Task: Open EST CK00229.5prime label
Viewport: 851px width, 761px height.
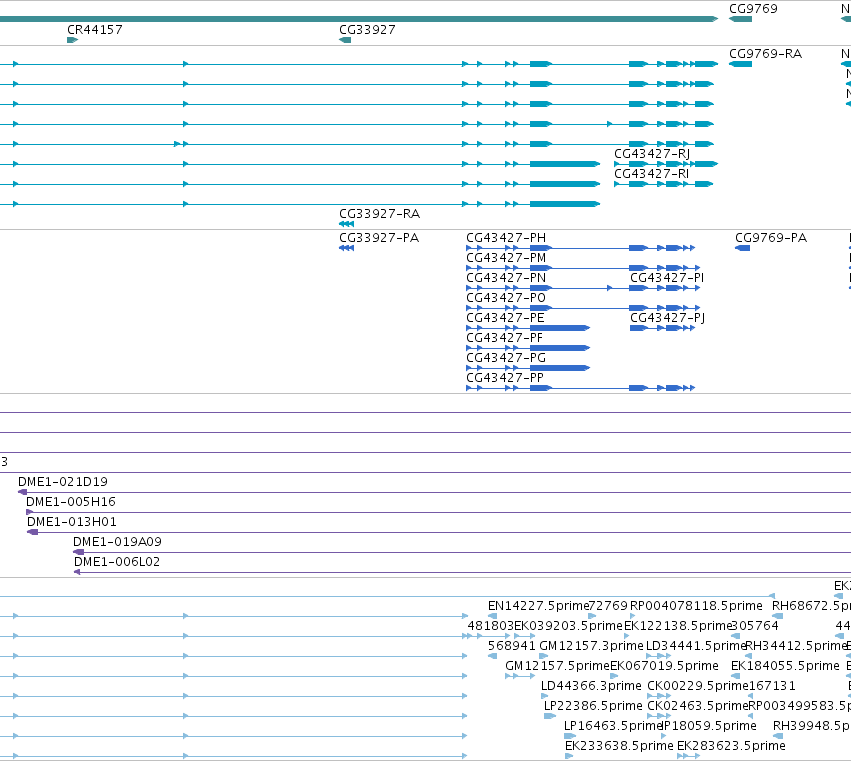Action: 697,686
